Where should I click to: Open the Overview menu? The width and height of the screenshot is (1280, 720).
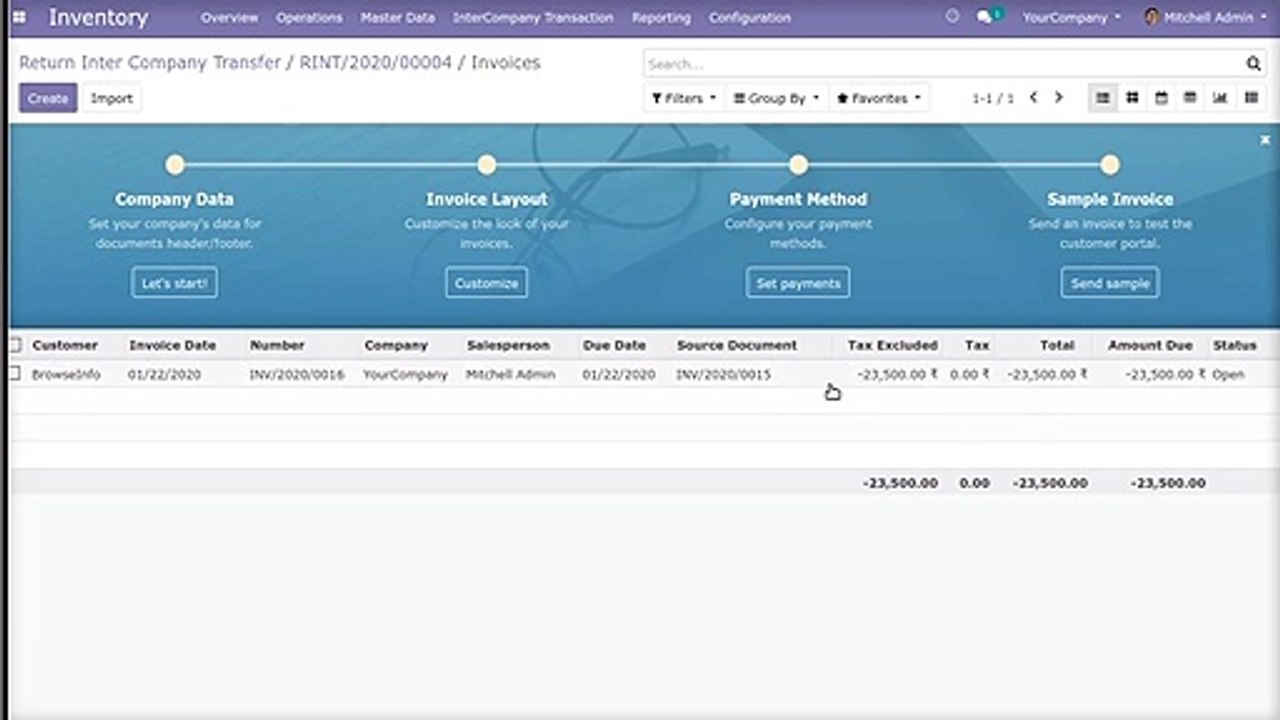[229, 17]
